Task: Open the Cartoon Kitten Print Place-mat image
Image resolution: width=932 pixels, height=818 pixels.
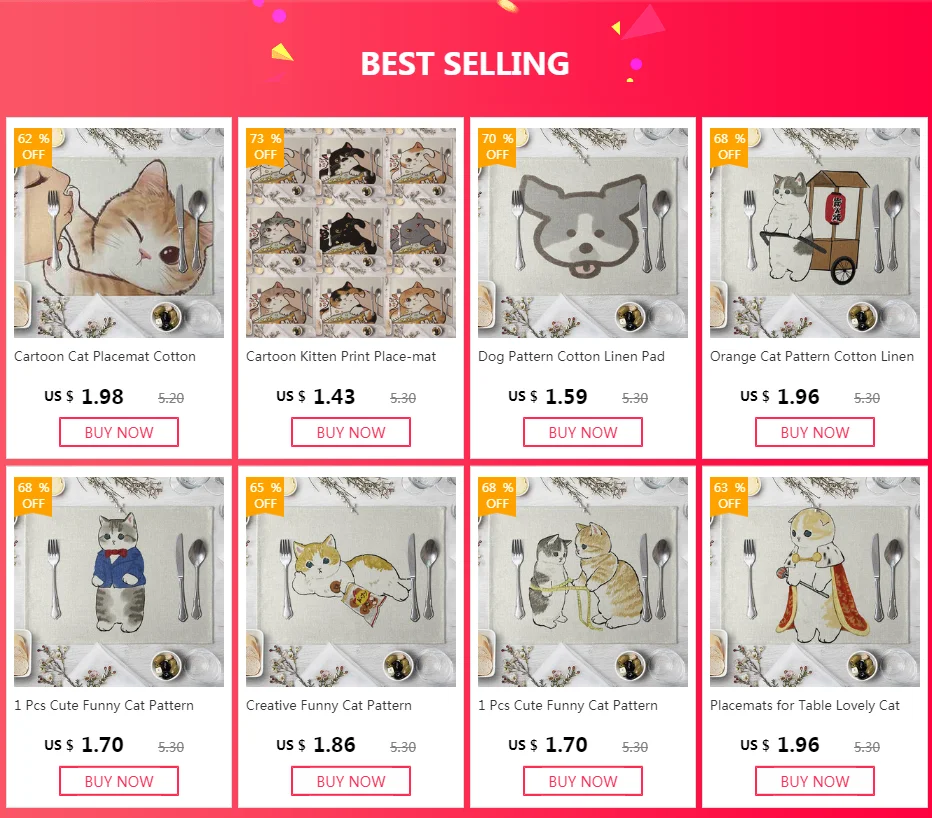Action: pyautogui.click(x=351, y=233)
